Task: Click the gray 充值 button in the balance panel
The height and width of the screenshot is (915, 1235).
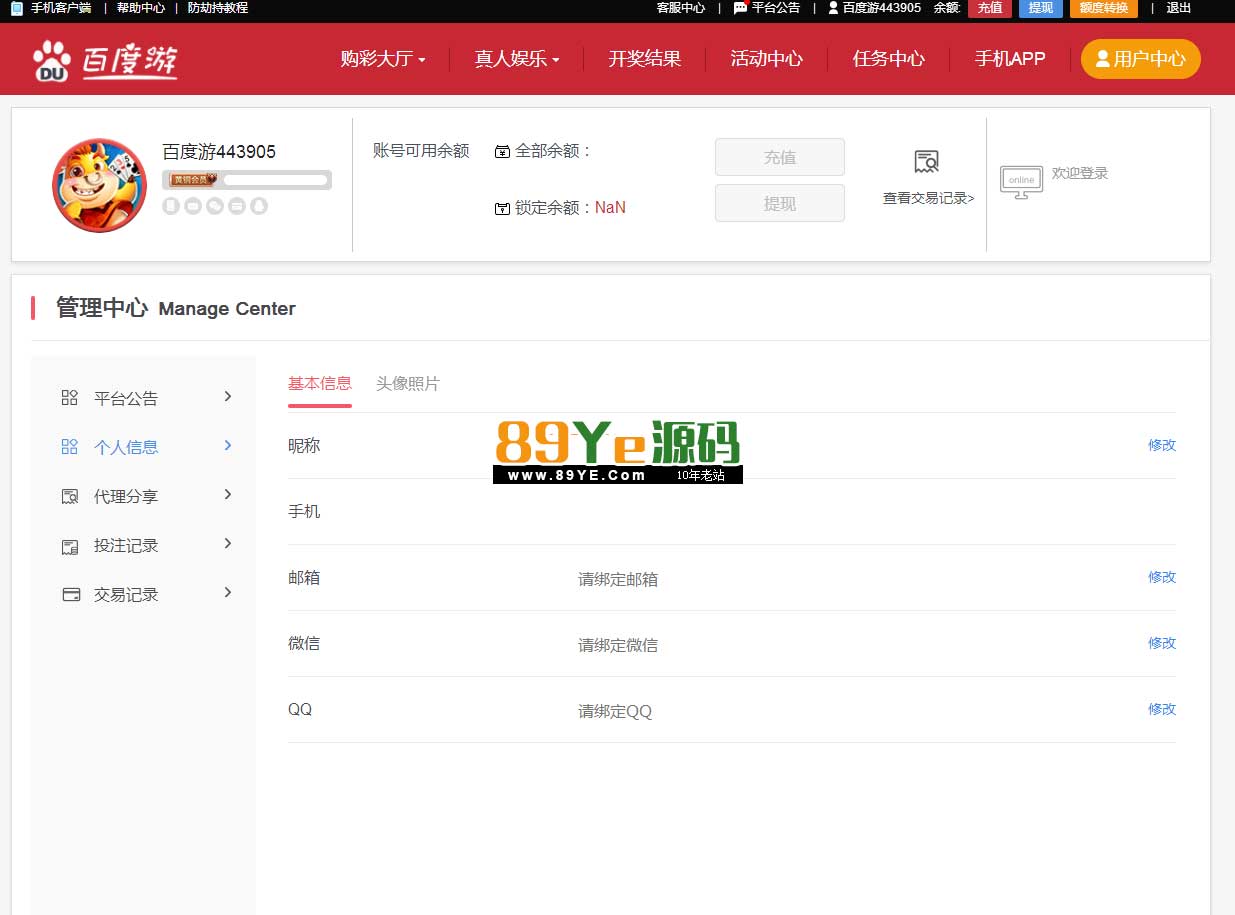Action: (780, 157)
